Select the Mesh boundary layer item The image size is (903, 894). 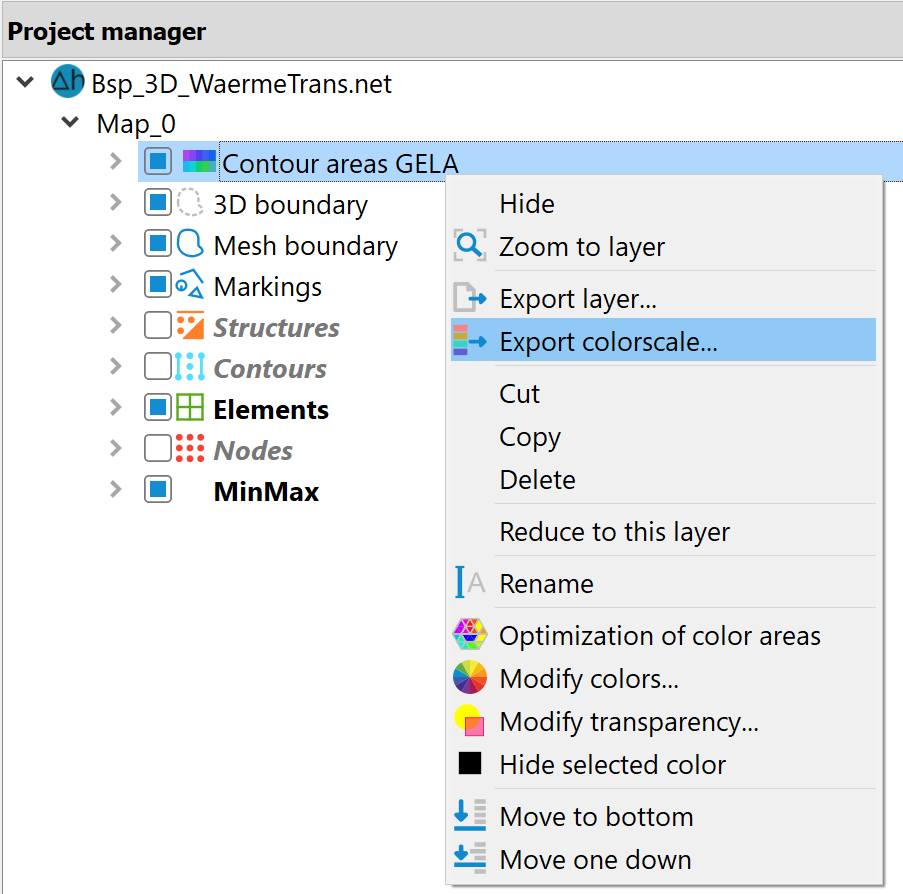click(305, 245)
